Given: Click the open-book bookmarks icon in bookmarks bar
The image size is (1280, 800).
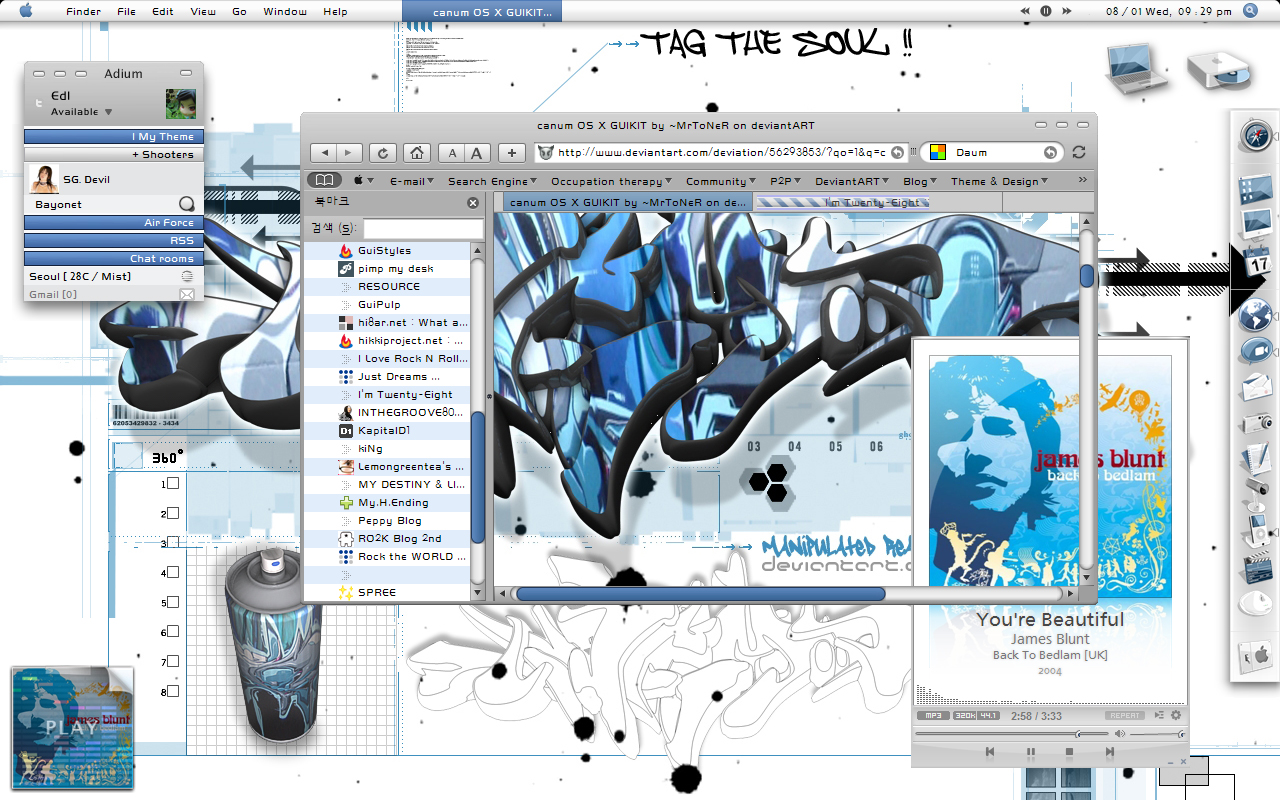Looking at the screenshot, I should [x=324, y=180].
